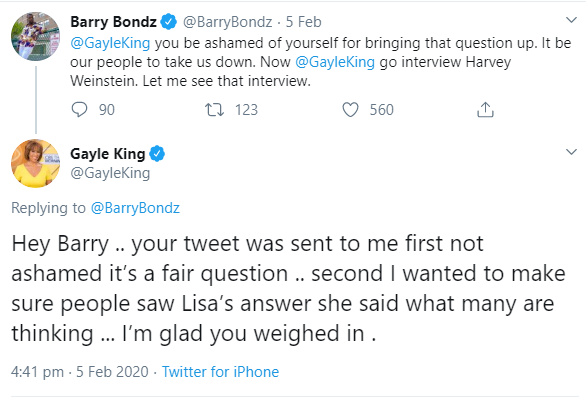Like Barry Bondz's tweet with heart icon
The width and height of the screenshot is (586, 397).
tap(350, 110)
